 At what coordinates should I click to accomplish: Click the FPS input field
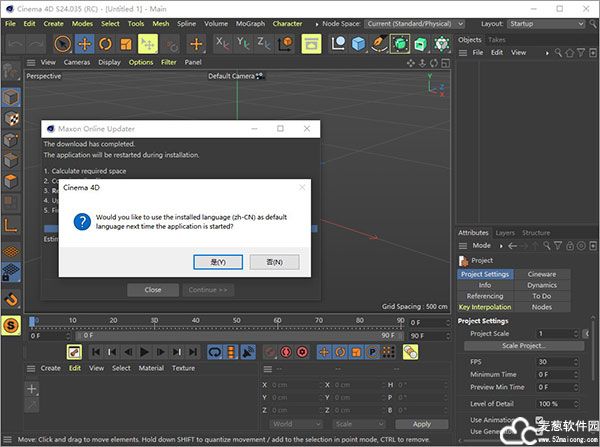click(556, 361)
